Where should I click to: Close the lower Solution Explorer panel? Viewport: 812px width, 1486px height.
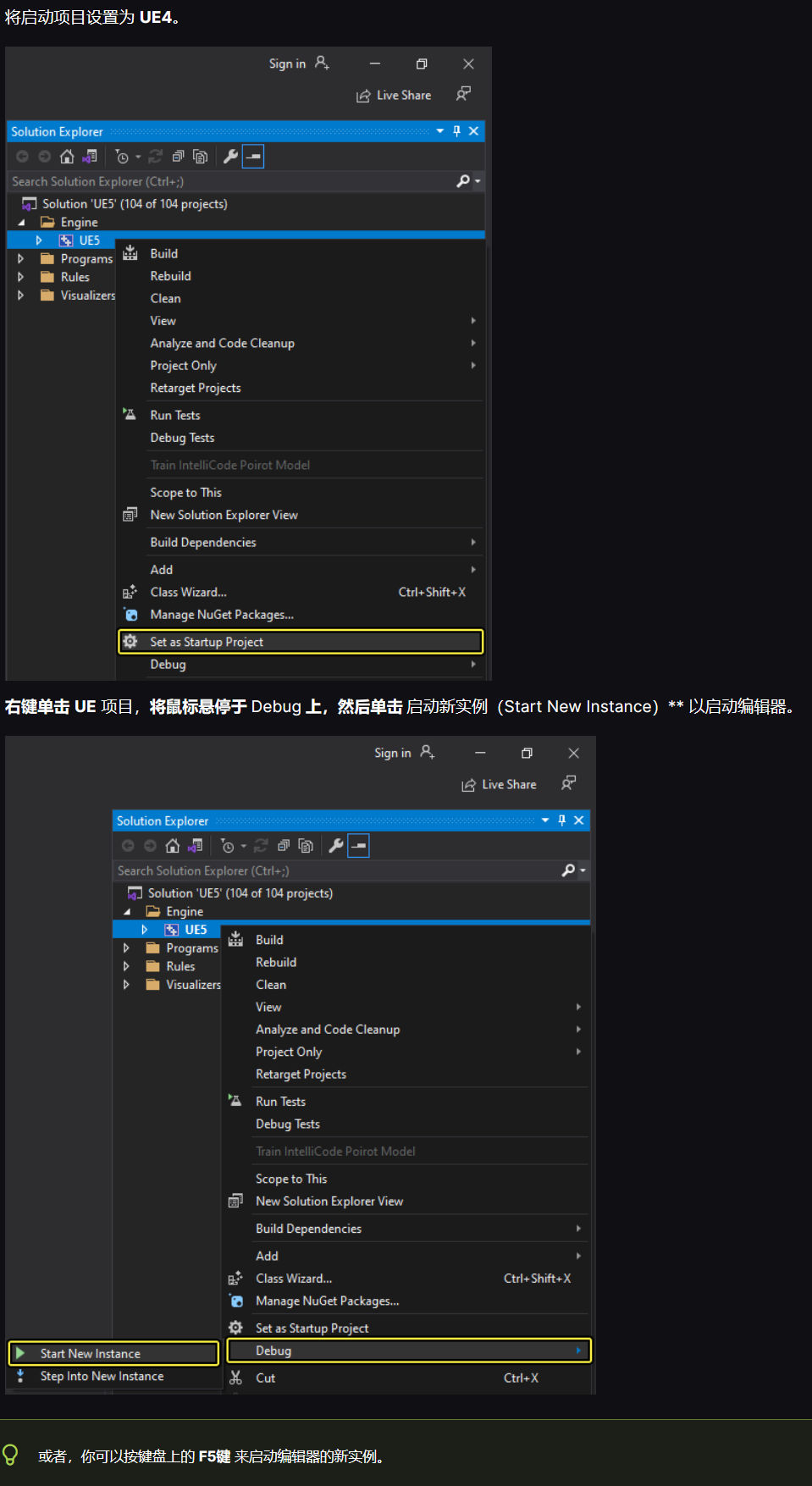579,820
